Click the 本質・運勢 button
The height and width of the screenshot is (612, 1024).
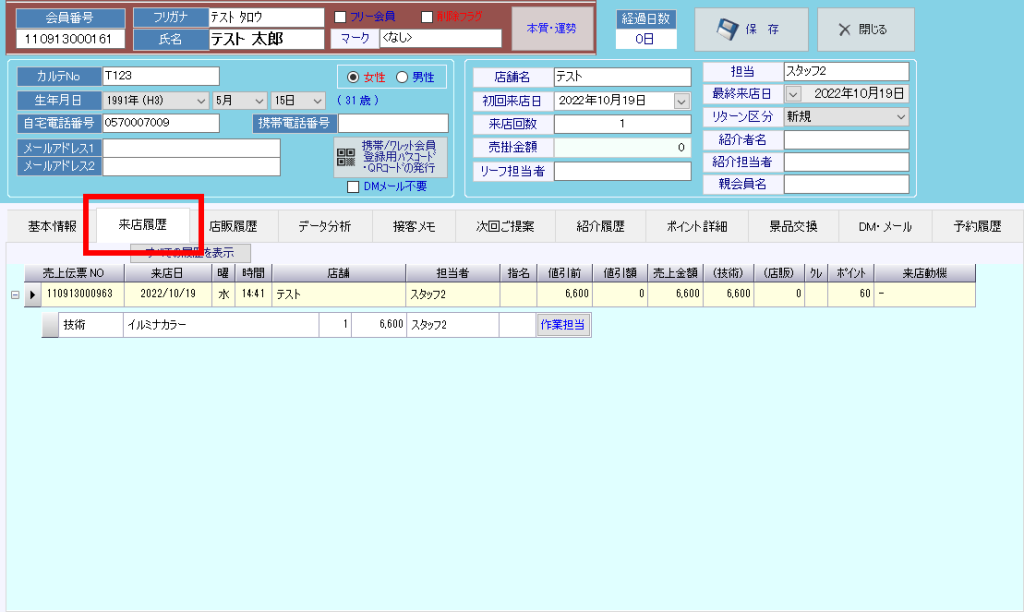click(551, 28)
